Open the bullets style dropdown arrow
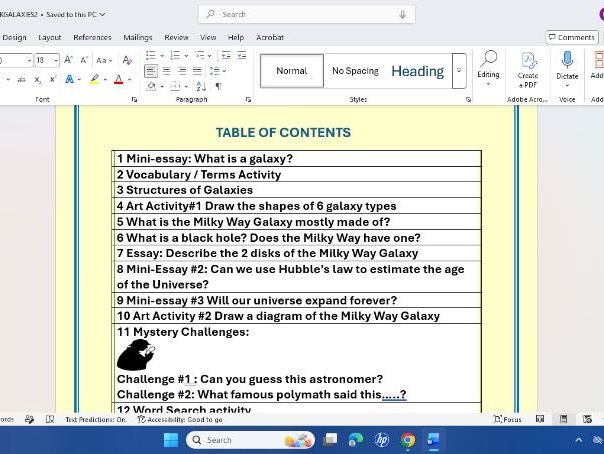Screen dimensions: 604x454 point(162,56)
